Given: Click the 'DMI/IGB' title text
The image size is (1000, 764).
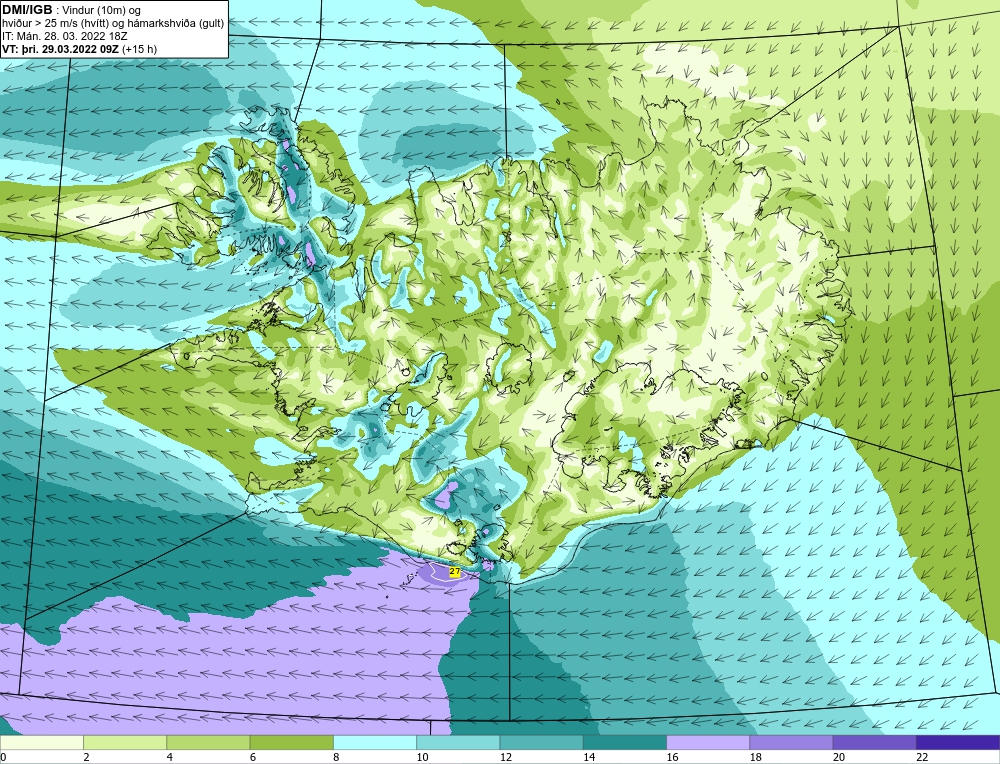Looking at the screenshot, I should (27, 10).
